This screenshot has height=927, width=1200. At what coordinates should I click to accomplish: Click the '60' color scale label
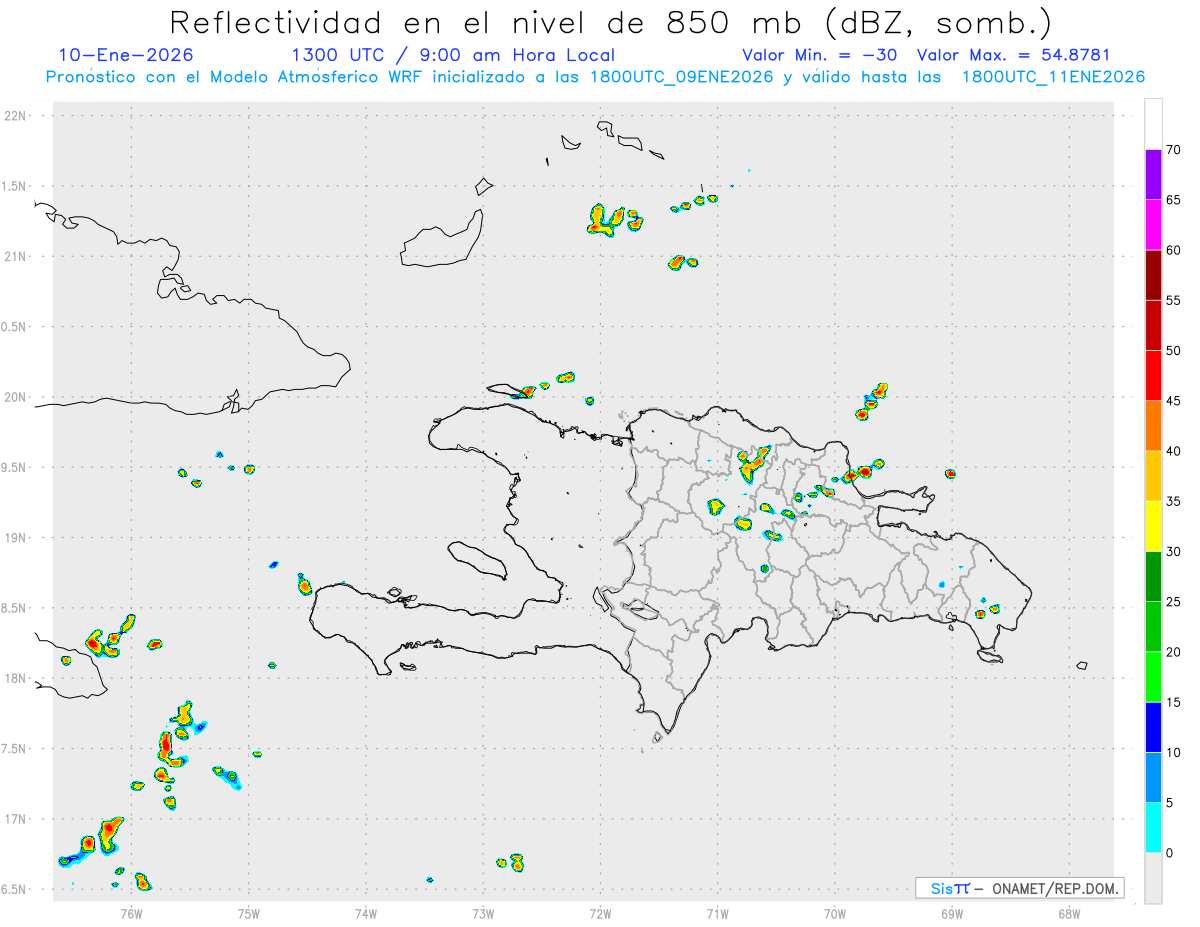click(1173, 250)
